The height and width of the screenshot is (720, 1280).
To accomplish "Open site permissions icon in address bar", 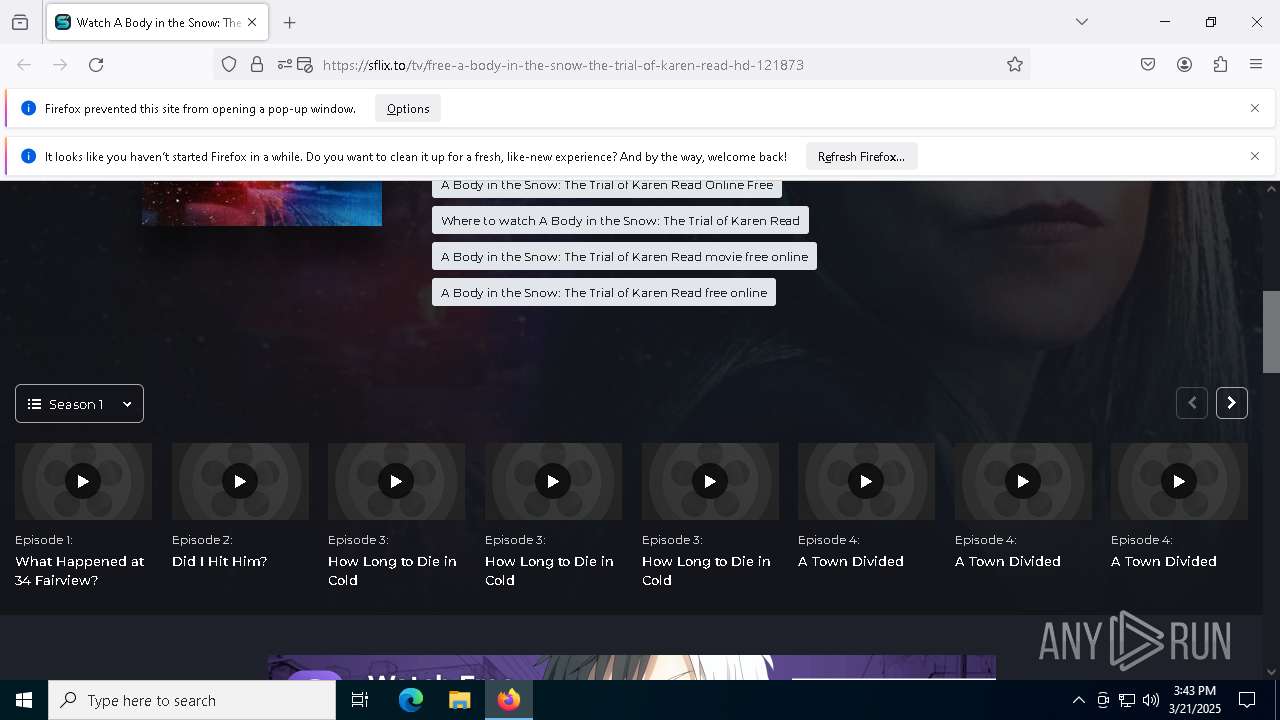I will pyautogui.click(x=284, y=65).
